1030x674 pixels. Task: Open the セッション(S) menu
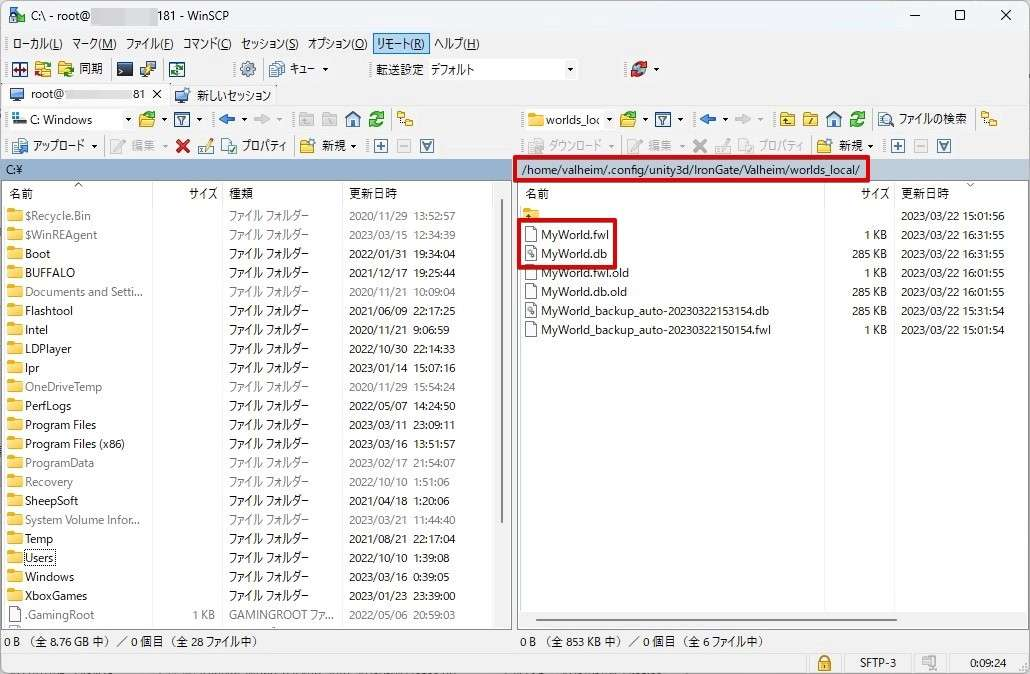point(269,43)
